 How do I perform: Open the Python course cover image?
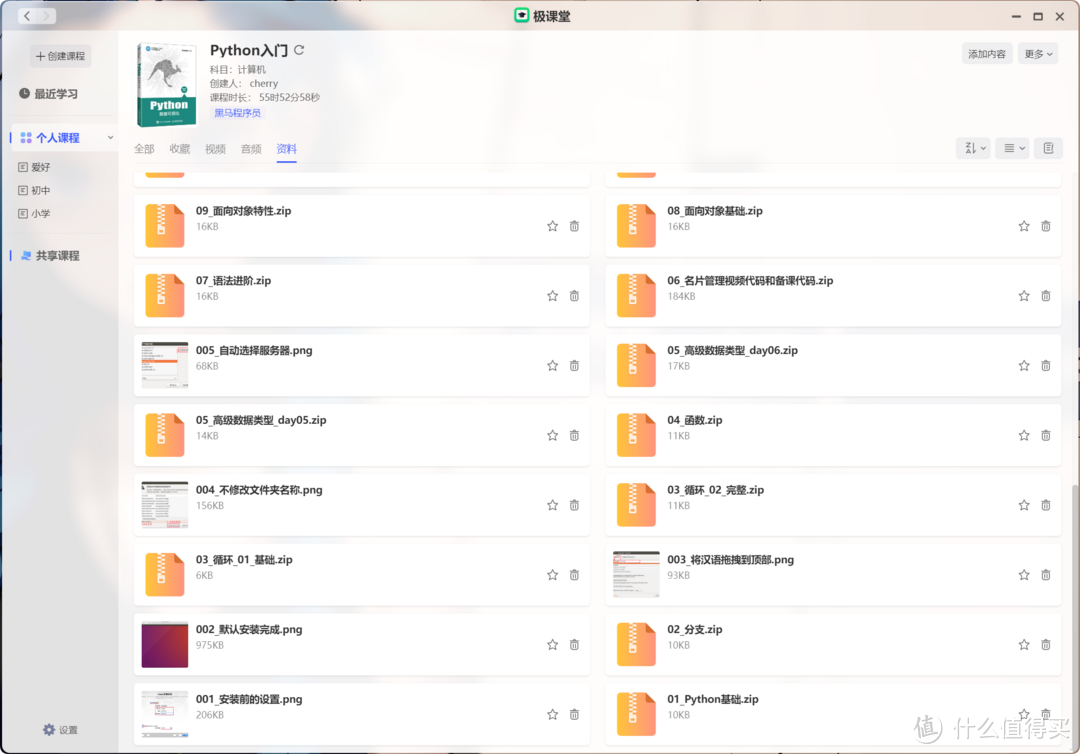pos(166,85)
